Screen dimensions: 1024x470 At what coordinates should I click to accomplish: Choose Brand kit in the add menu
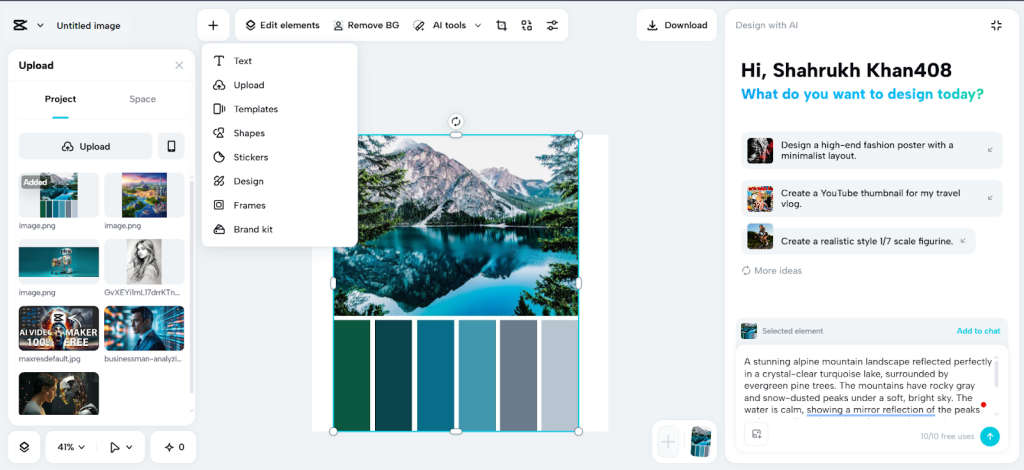pyautogui.click(x=253, y=229)
